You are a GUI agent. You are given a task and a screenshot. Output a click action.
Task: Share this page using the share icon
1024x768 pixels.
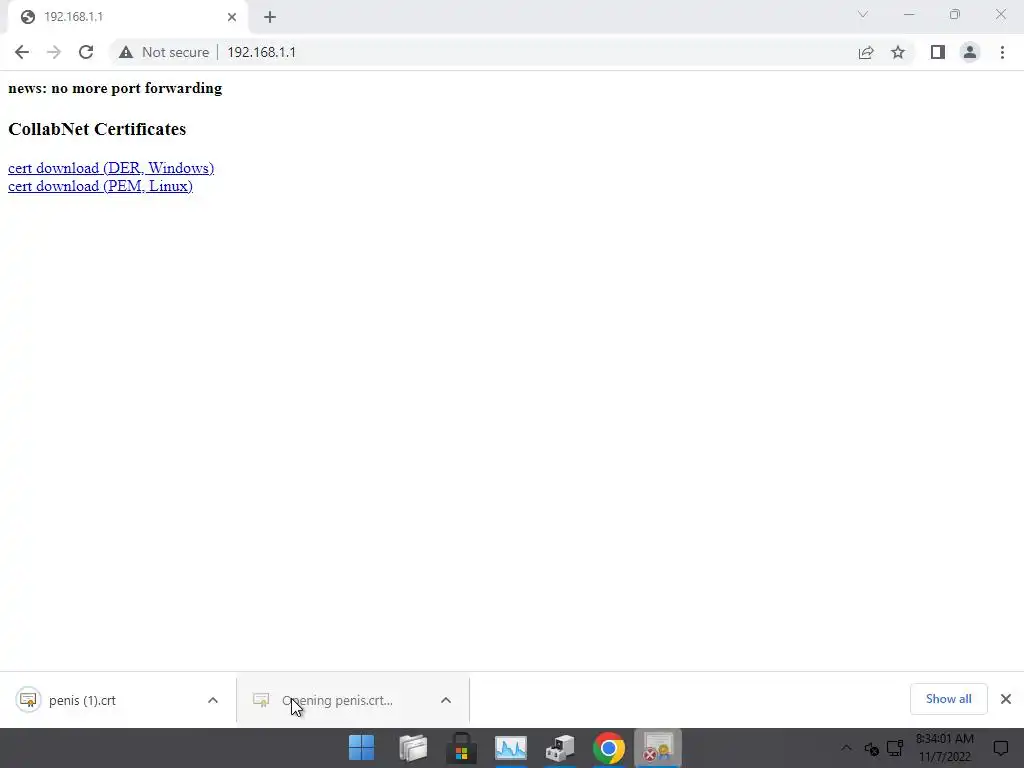[x=866, y=52]
